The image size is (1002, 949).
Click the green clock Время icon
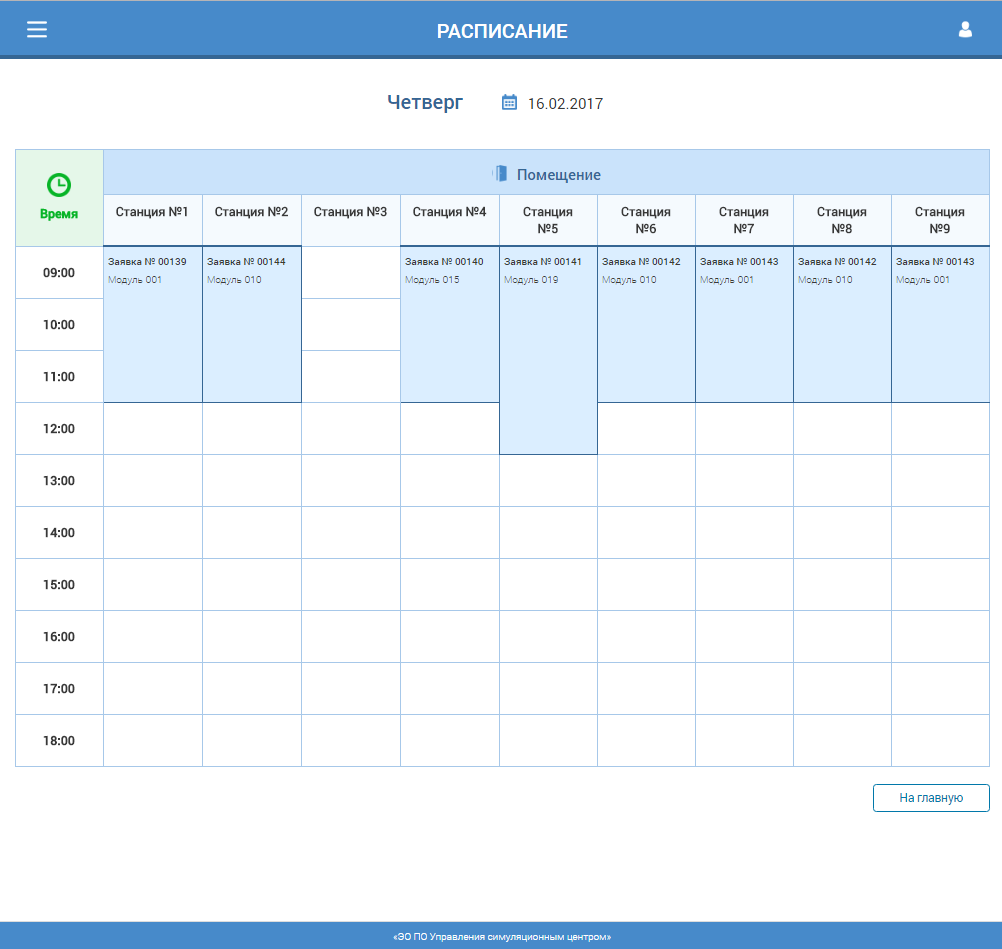[59, 185]
